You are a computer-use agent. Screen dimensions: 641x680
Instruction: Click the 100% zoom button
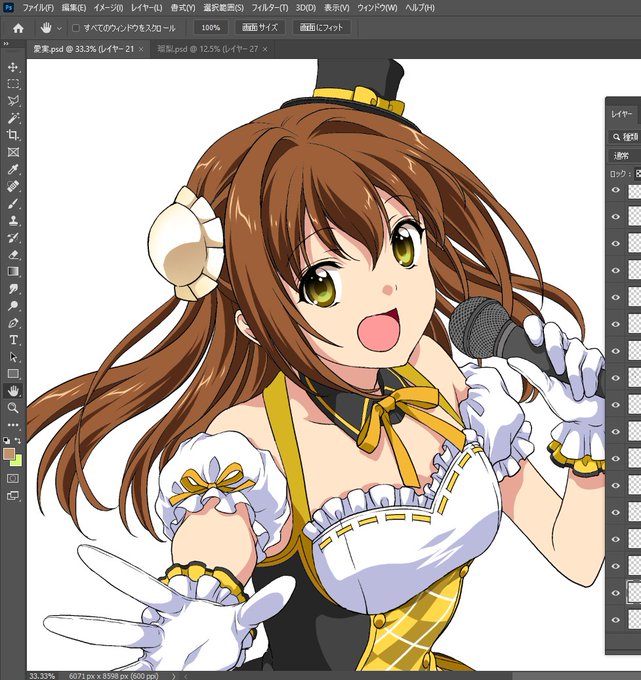coord(211,28)
